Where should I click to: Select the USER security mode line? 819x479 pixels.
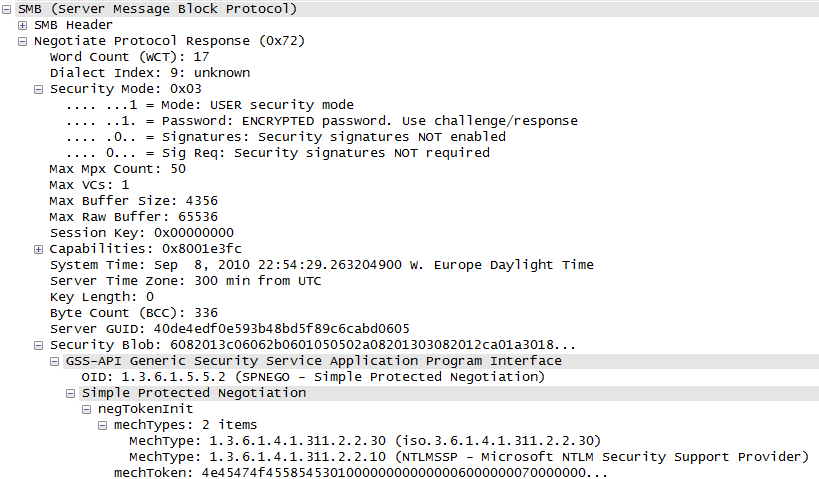point(210,105)
